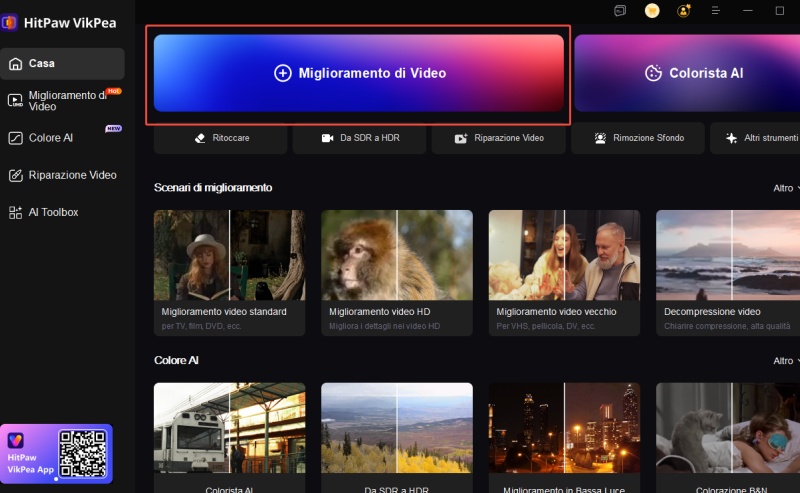Expand Altro dropdown in Colore AI section
The width and height of the screenshot is (800, 493).
pos(786,361)
